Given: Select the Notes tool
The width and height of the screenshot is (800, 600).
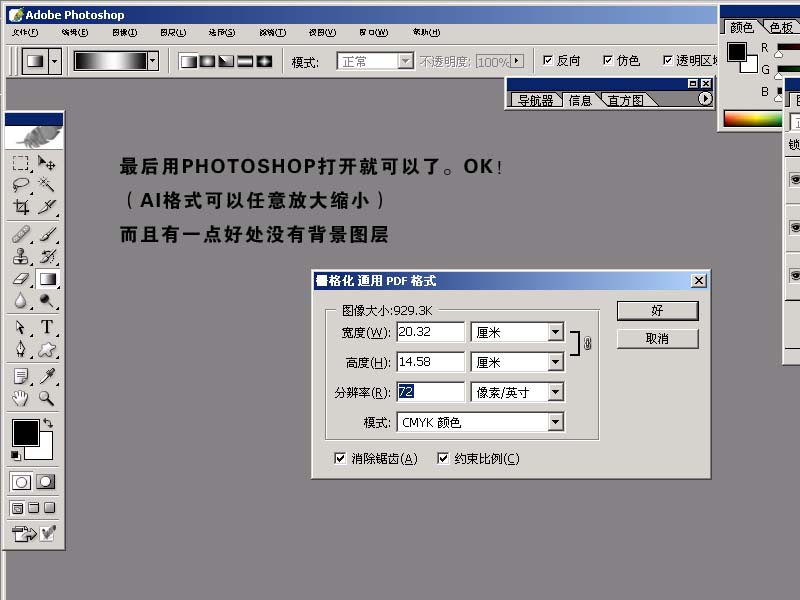Looking at the screenshot, I should (20, 377).
